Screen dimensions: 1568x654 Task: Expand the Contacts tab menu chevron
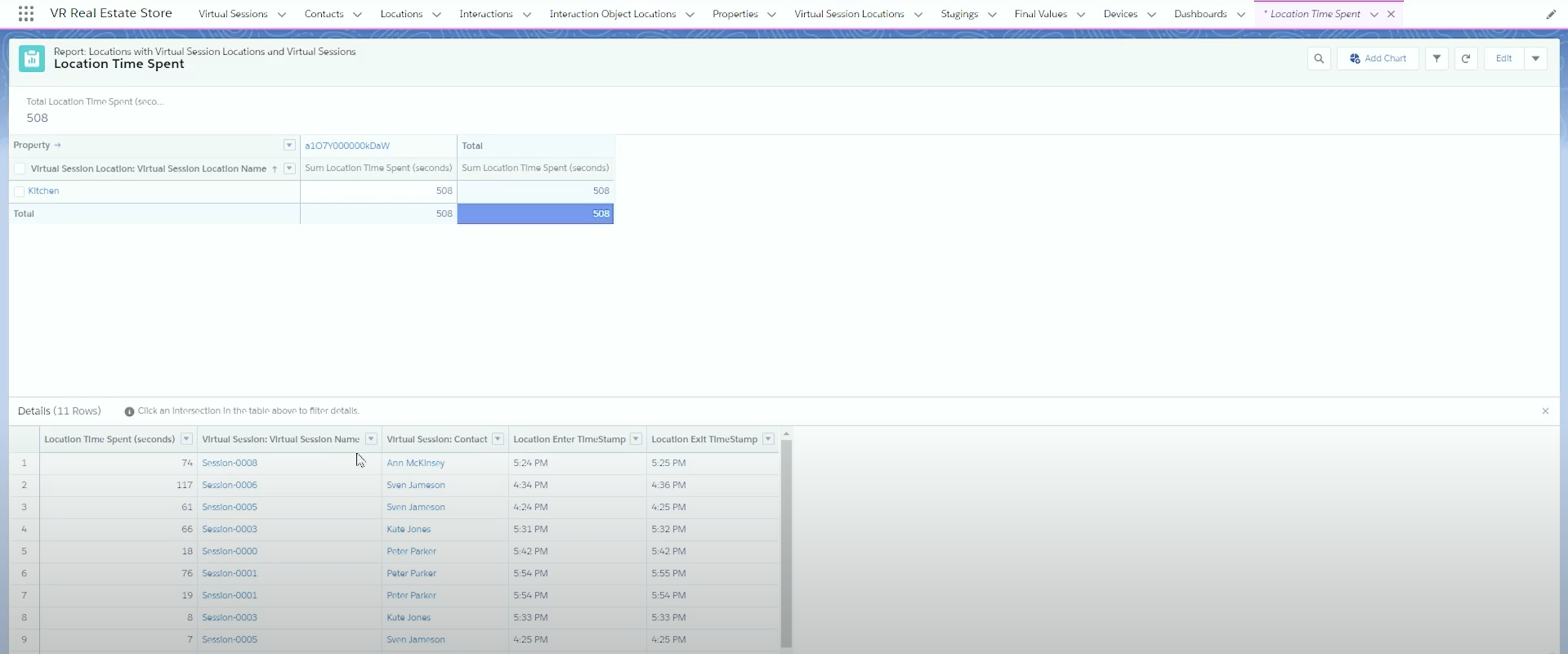point(357,15)
